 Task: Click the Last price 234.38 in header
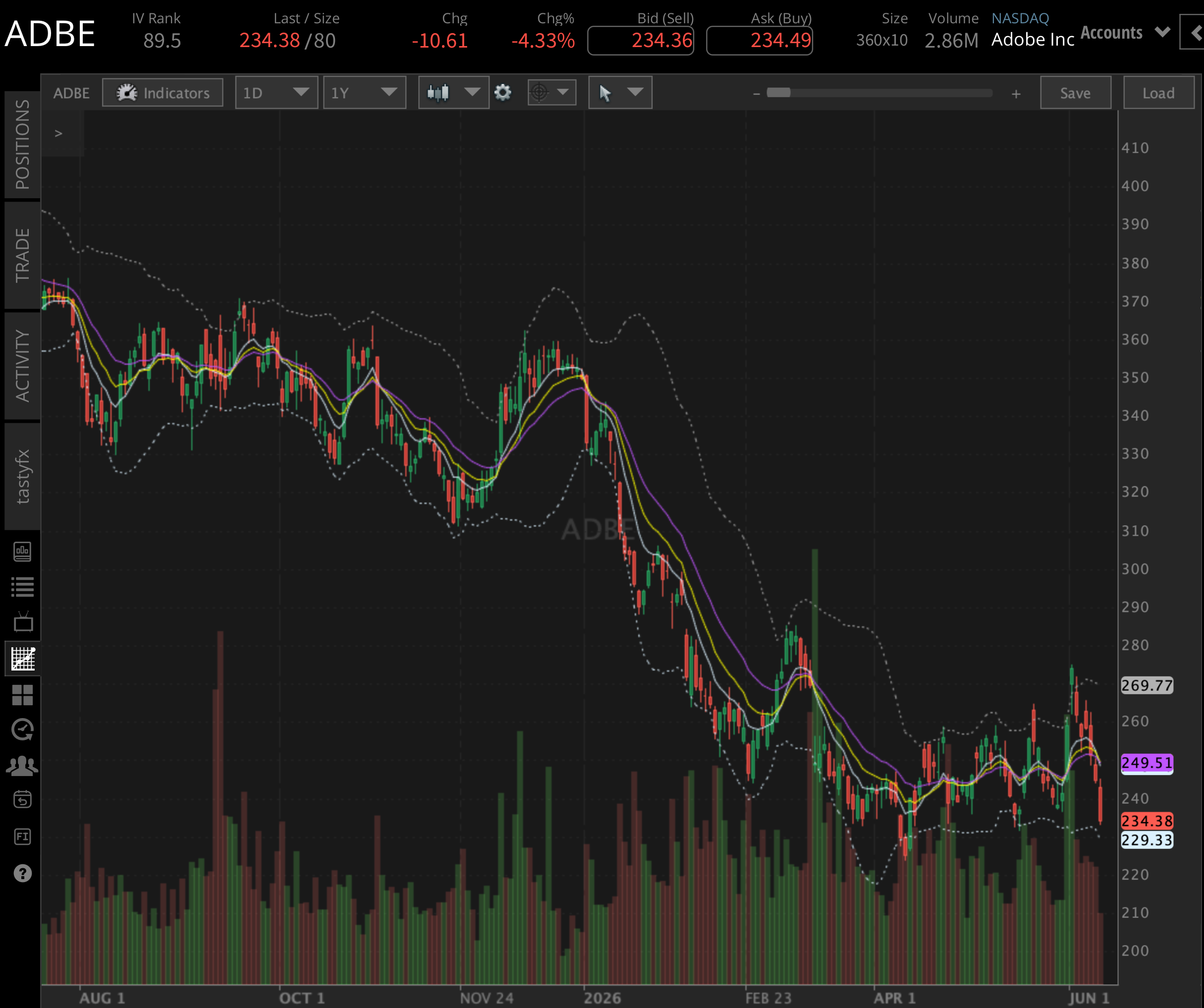coord(270,41)
